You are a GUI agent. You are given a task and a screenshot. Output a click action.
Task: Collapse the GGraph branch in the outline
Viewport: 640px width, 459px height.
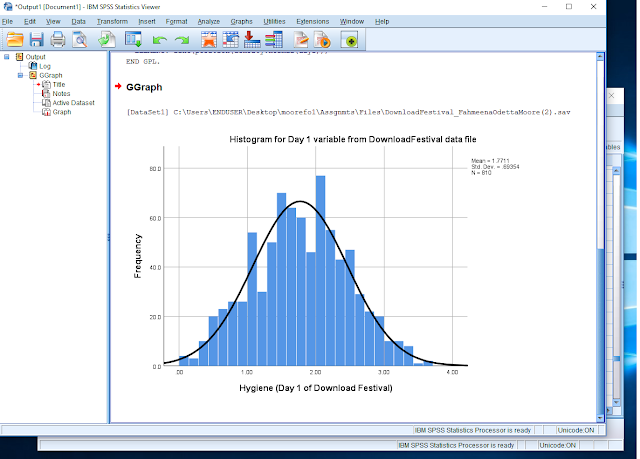[20, 75]
